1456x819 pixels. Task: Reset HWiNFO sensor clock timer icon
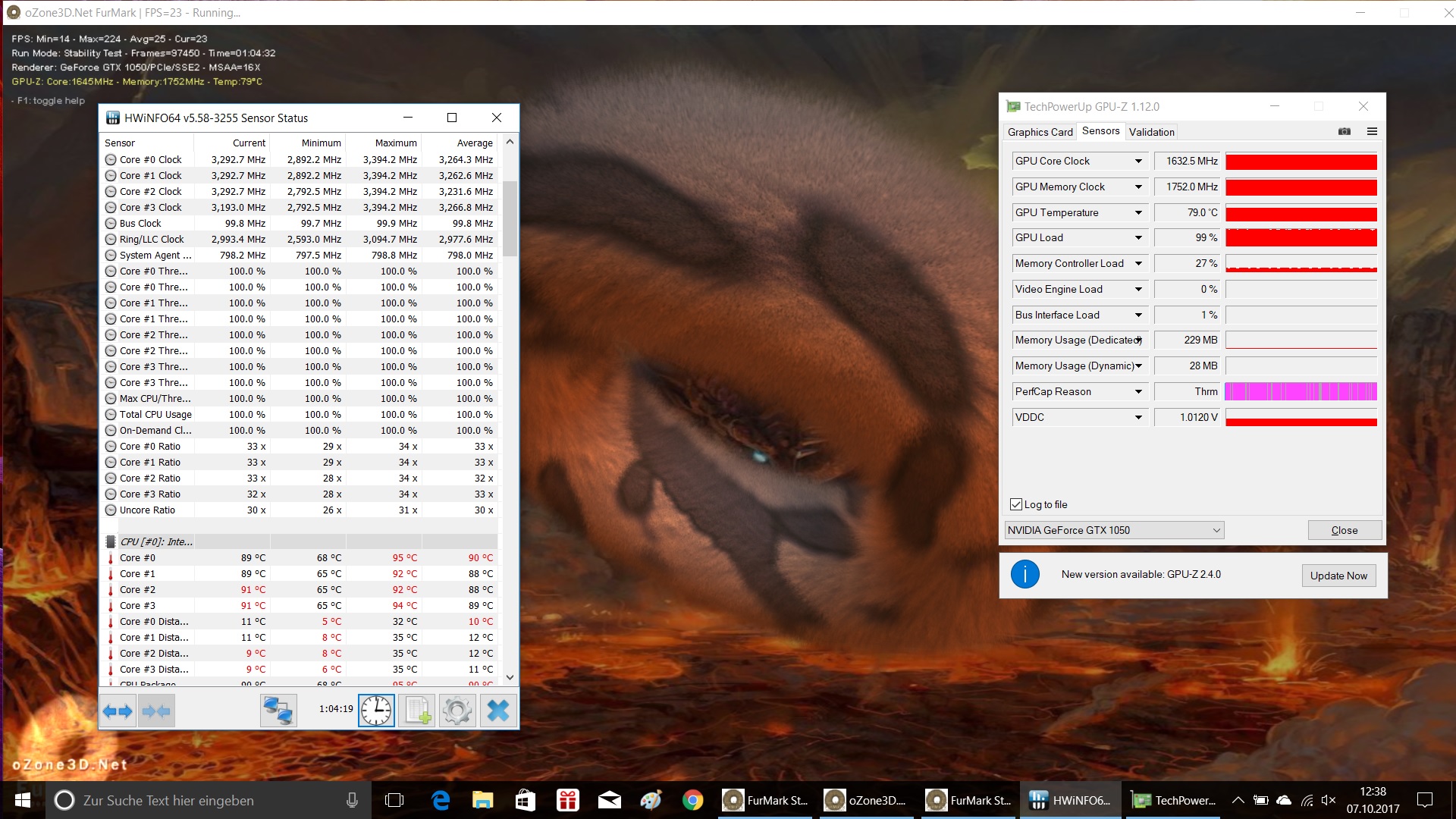376,711
